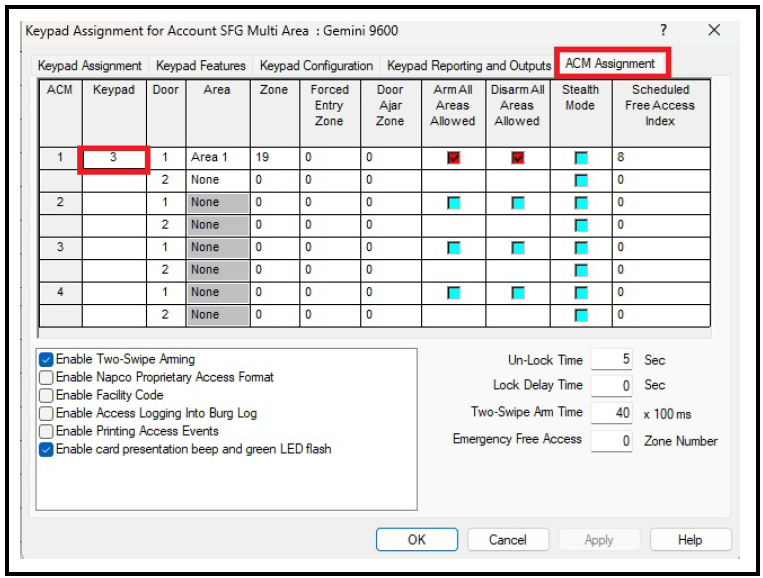Toggle Stealth Mode for ACM 2 Door 1
The image size is (763, 578).
click(581, 203)
